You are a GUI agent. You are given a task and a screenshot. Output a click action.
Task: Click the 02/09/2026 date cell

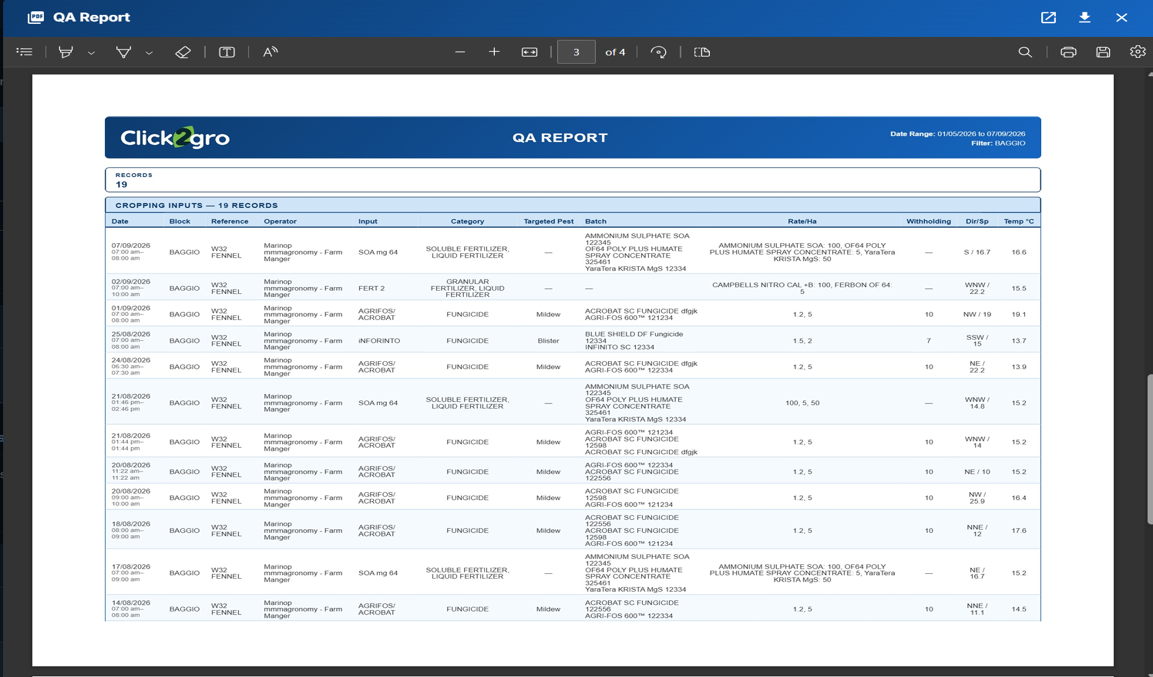click(x=130, y=282)
